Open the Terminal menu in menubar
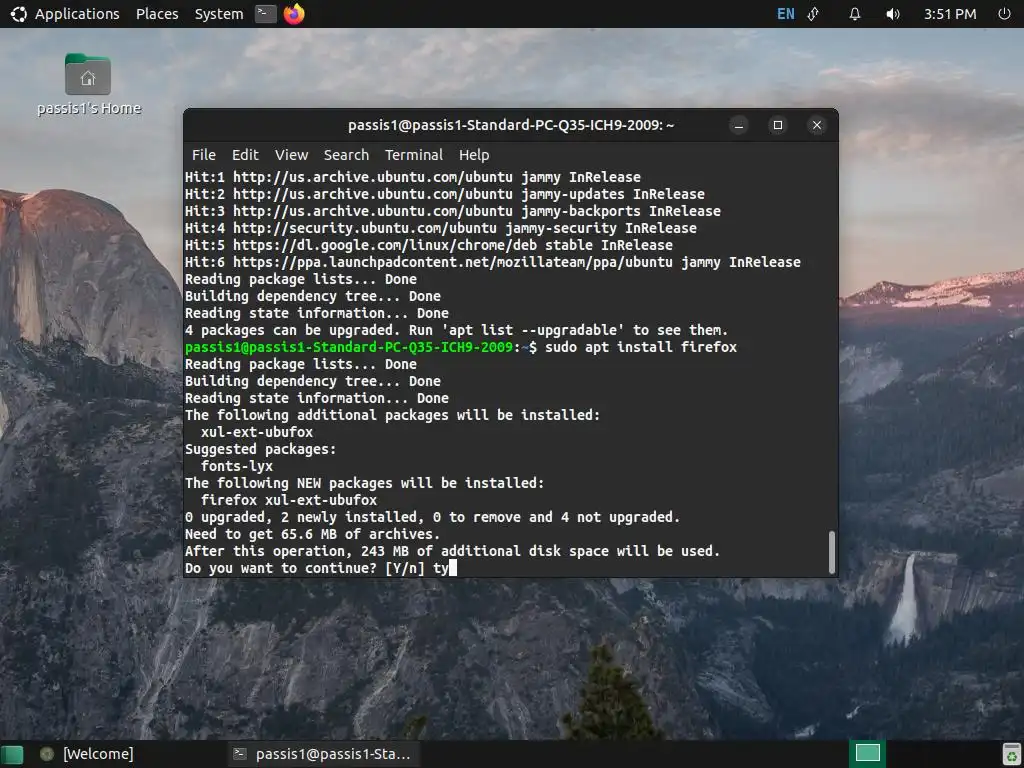 coord(413,155)
